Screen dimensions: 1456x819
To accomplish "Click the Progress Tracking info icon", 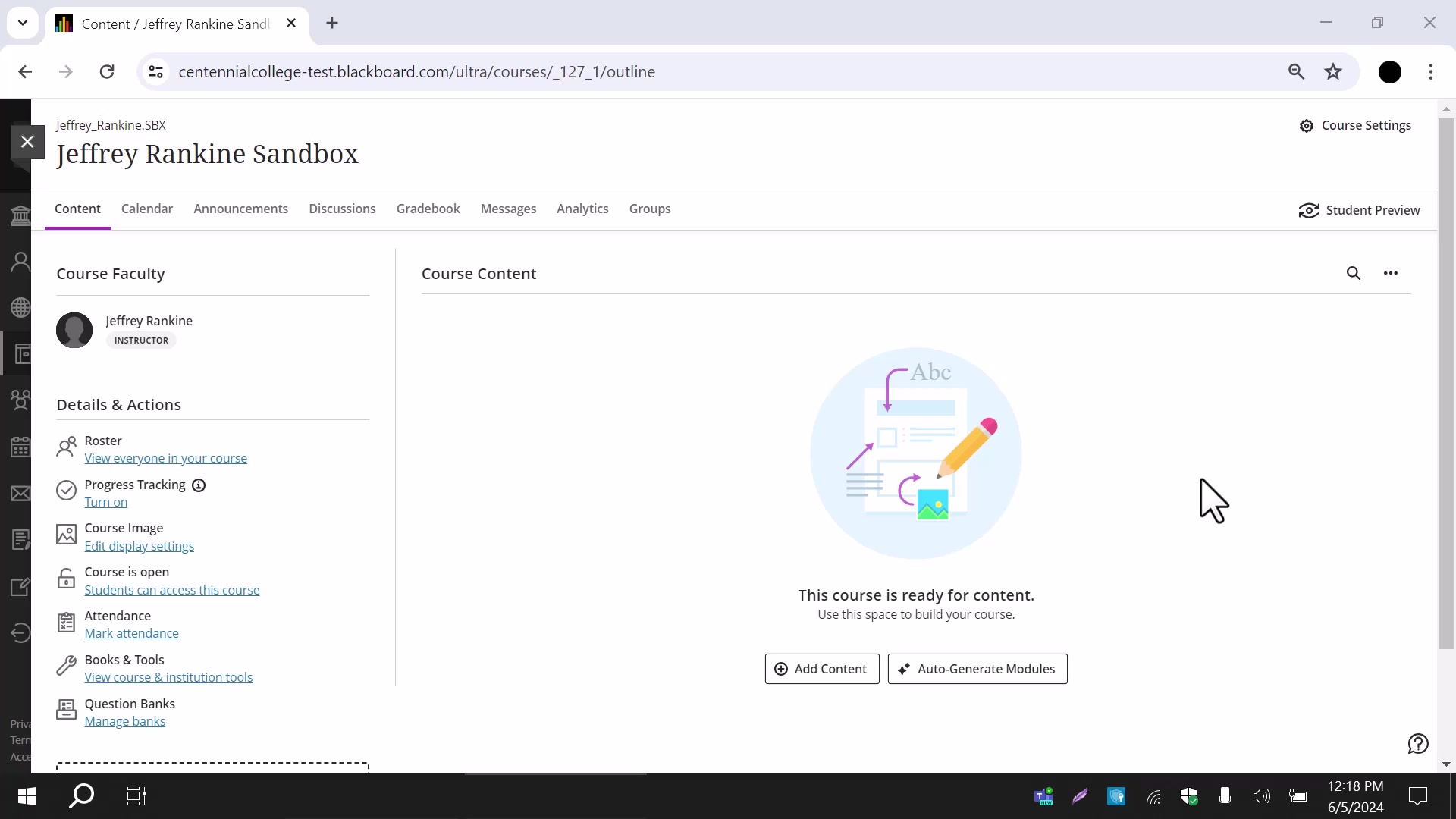I will (199, 485).
